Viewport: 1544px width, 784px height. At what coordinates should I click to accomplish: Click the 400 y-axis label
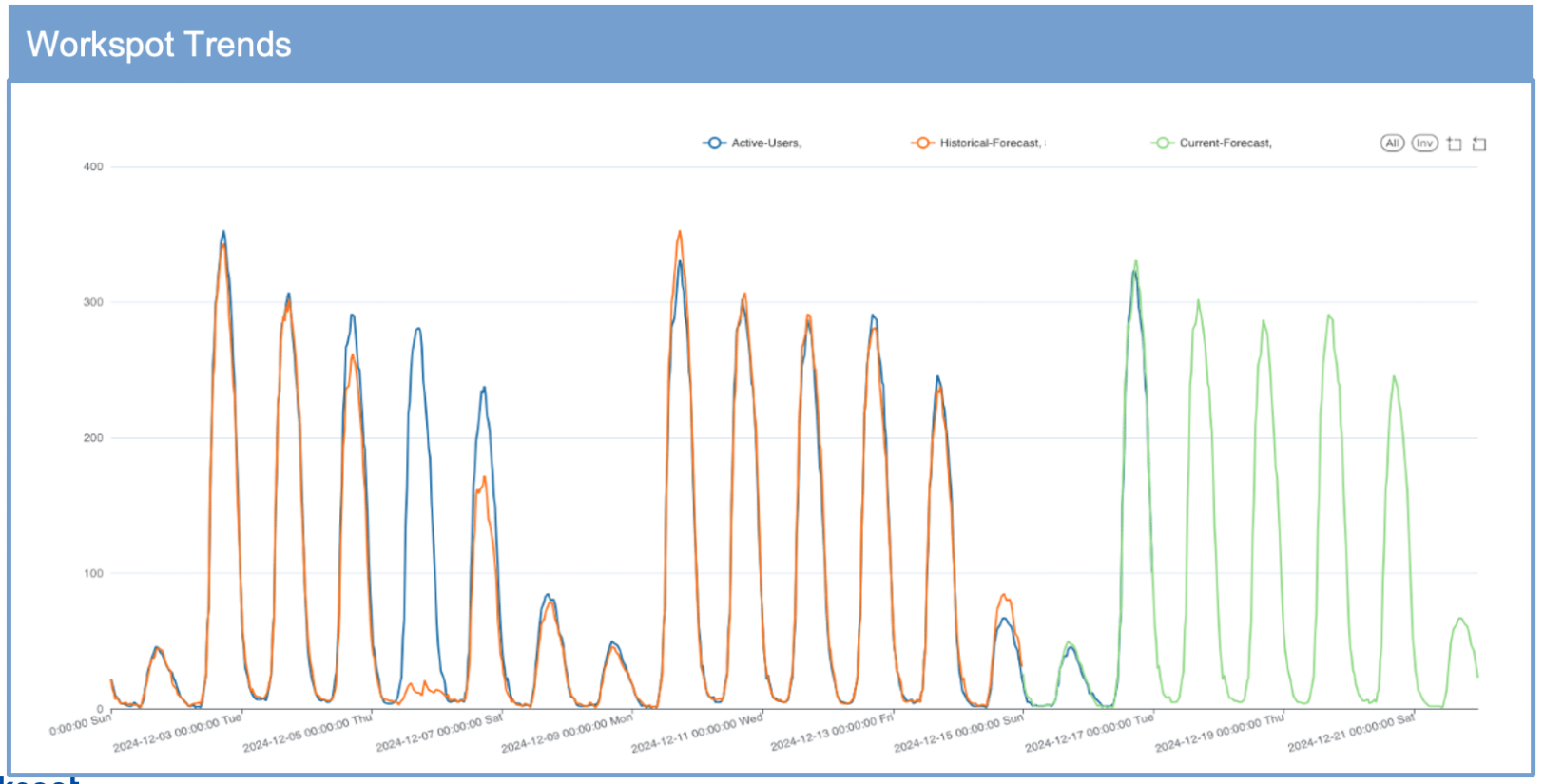(93, 167)
